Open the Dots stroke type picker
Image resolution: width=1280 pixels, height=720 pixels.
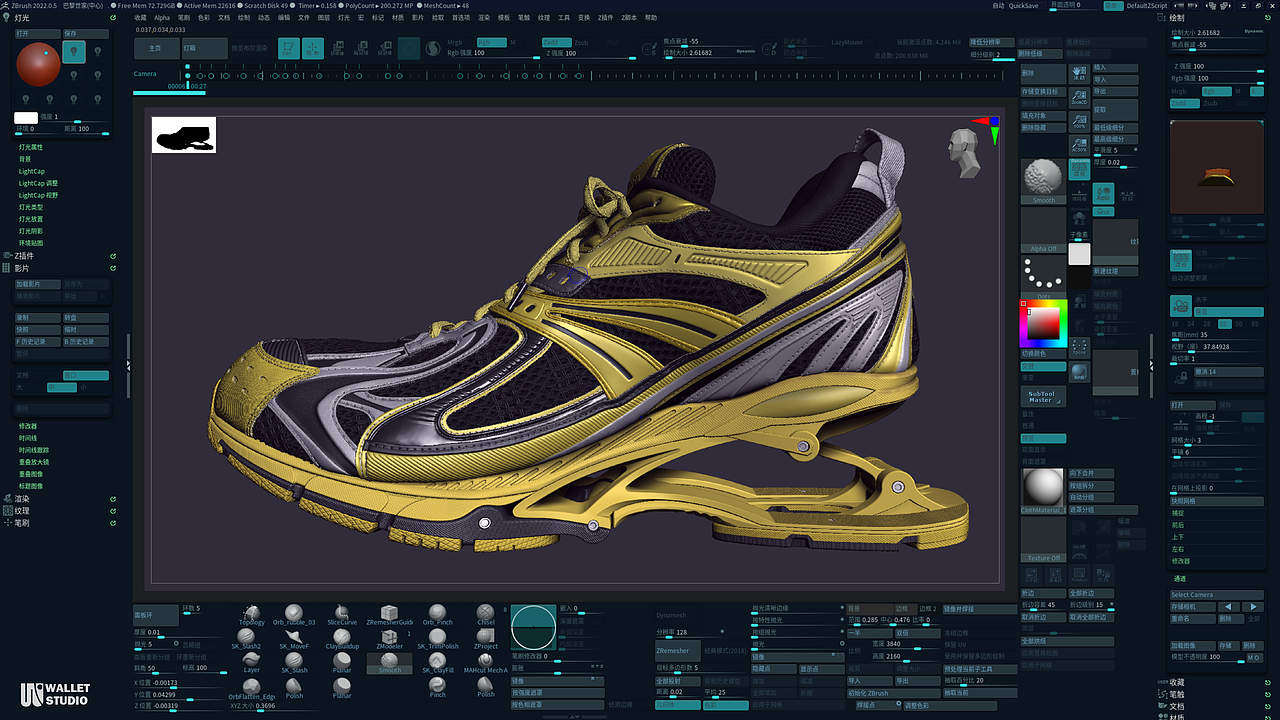point(1043,276)
